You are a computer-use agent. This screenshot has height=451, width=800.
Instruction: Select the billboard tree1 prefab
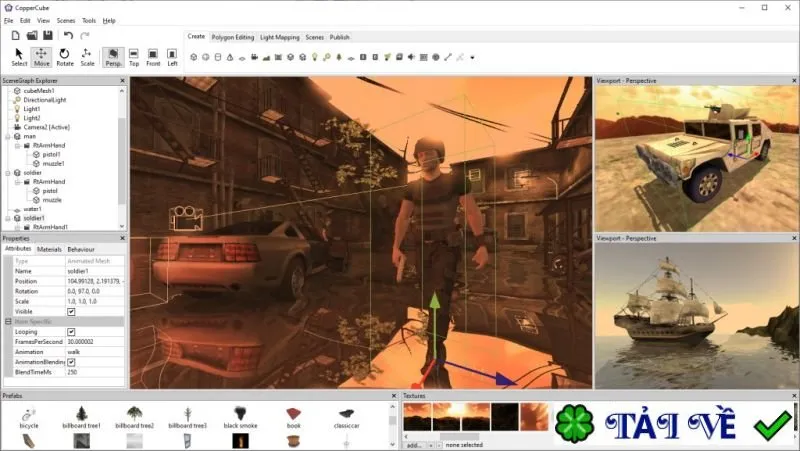[82, 417]
